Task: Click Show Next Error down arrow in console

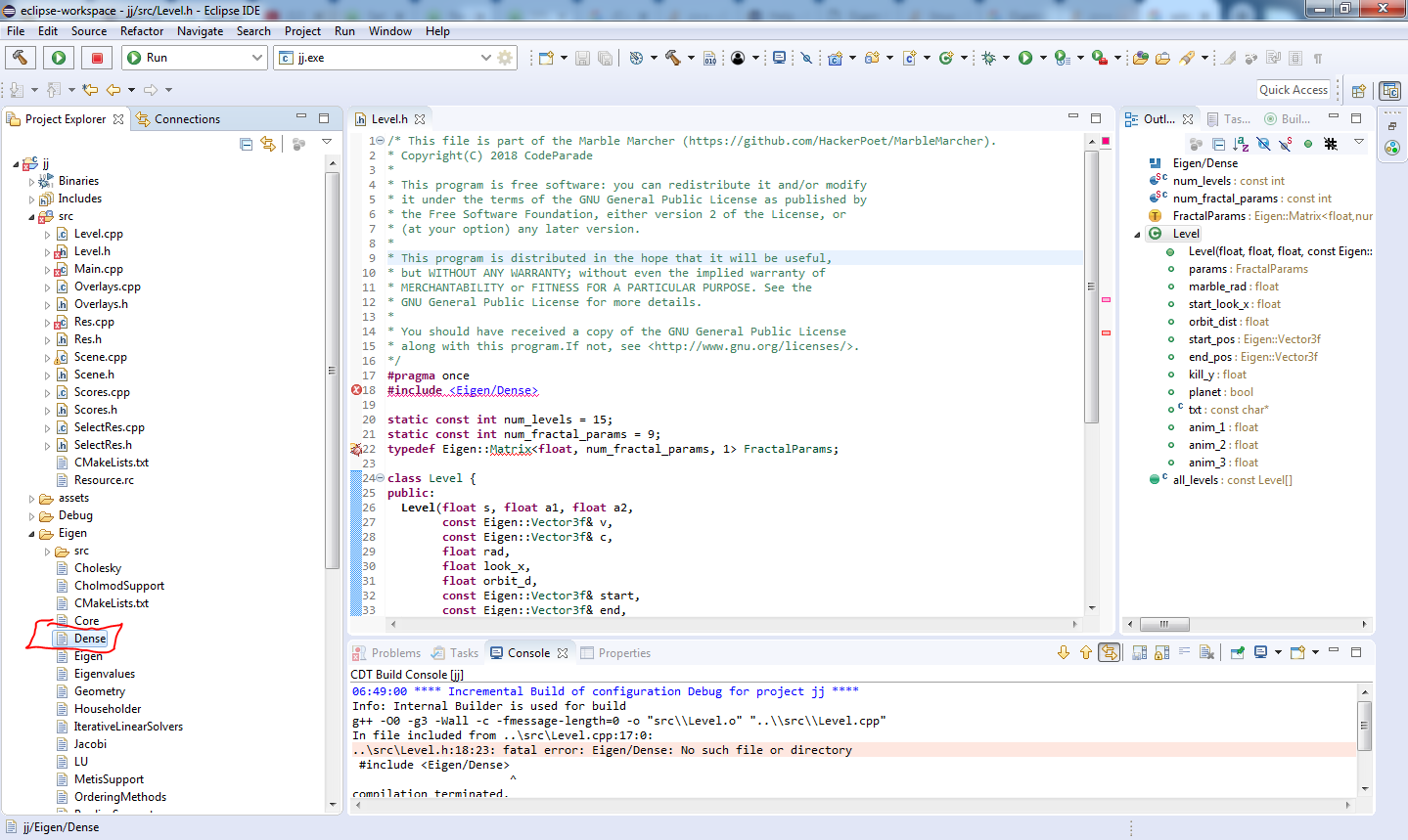Action: 1064,652
